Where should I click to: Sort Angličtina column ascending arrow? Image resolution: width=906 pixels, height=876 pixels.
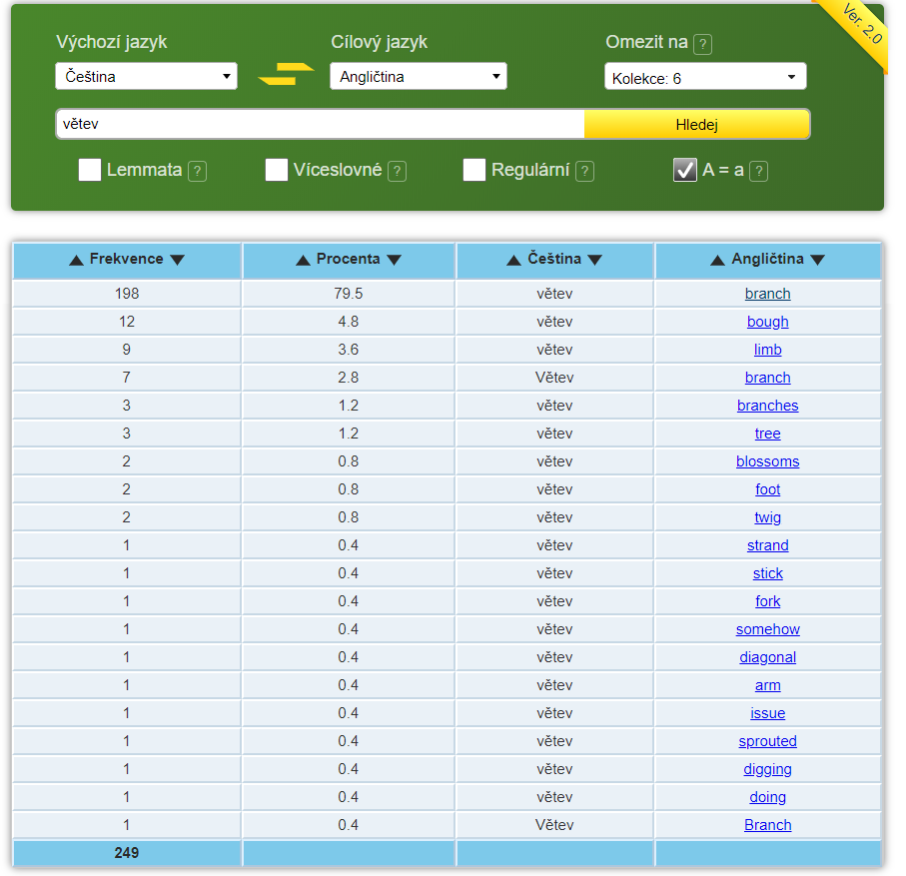[717, 260]
